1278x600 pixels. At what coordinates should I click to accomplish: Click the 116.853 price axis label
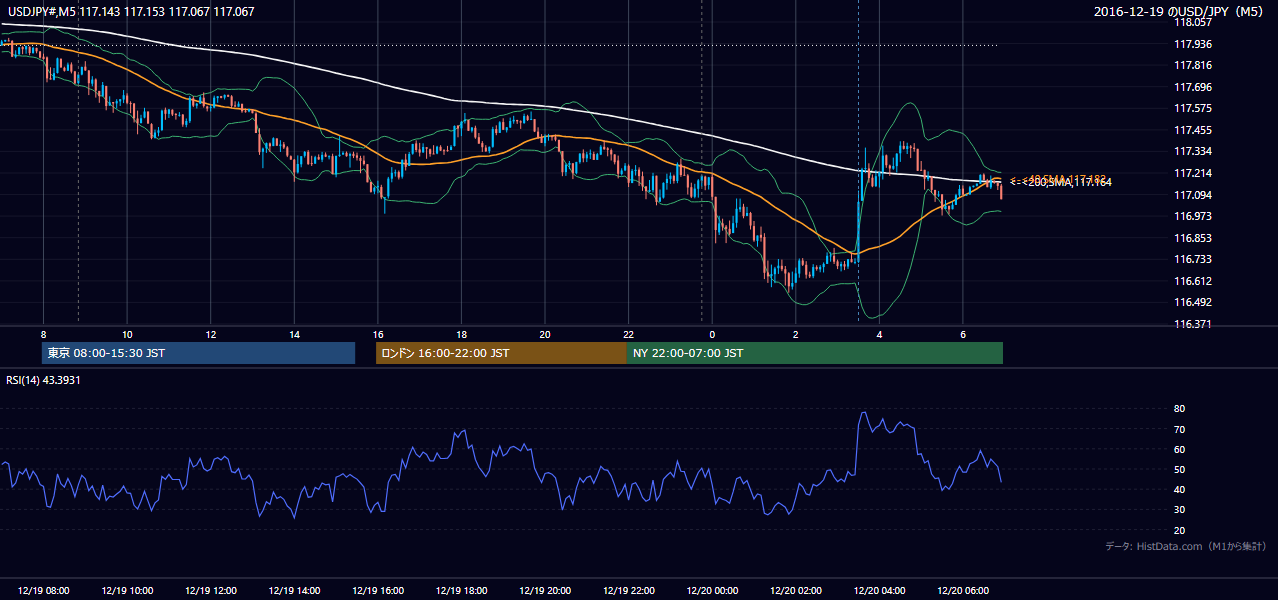(x=1193, y=238)
